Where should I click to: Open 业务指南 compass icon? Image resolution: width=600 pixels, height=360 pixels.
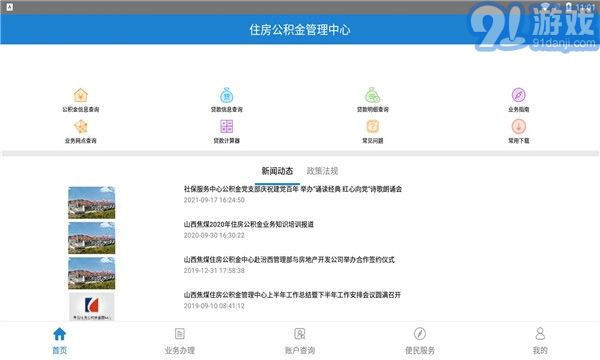pyautogui.click(x=518, y=95)
